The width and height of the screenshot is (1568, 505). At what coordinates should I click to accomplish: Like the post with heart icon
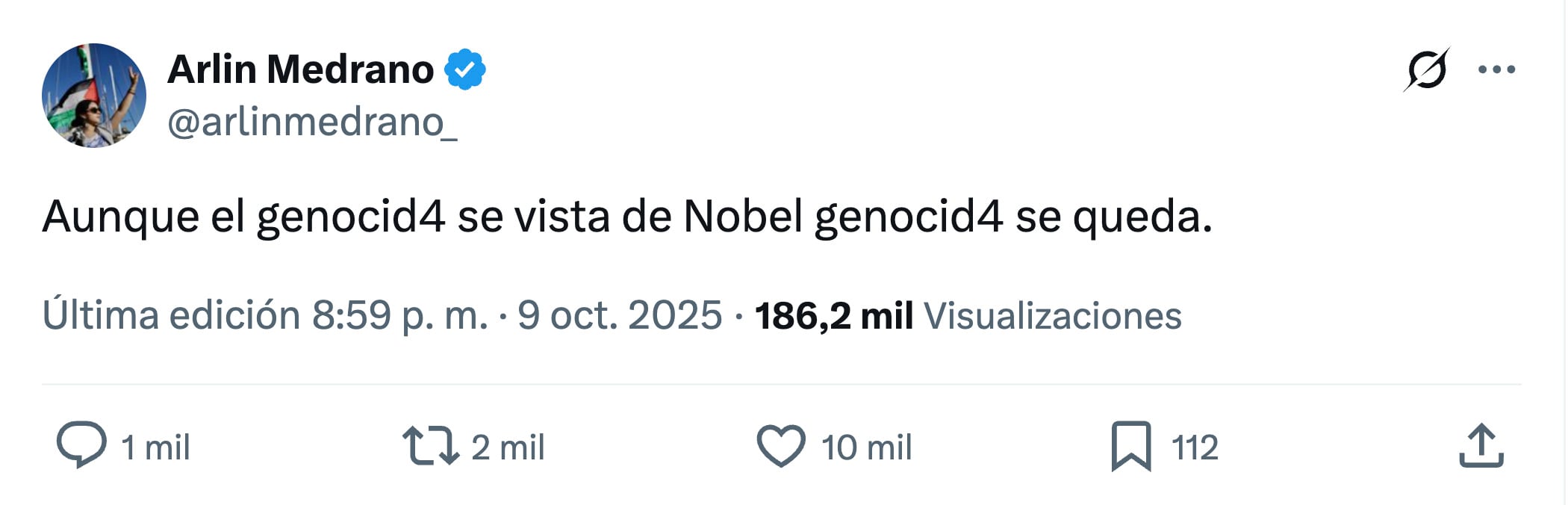tap(781, 445)
